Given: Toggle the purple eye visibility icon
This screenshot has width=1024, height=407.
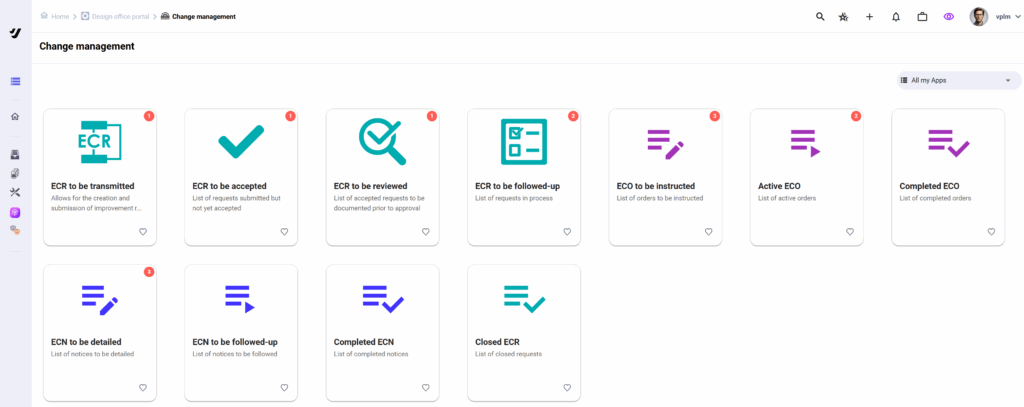Looking at the screenshot, I should pos(948,17).
